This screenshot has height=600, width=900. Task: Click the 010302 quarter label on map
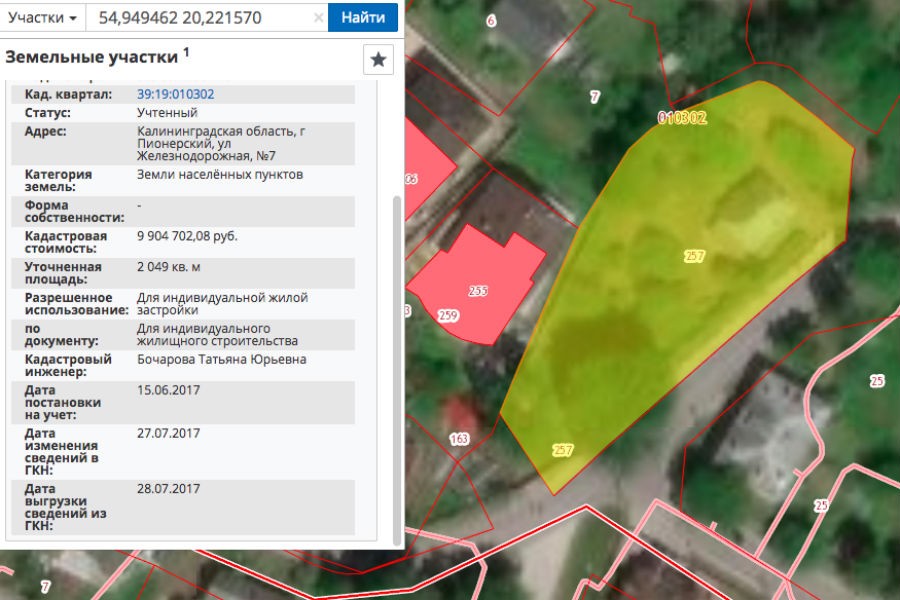click(x=682, y=117)
